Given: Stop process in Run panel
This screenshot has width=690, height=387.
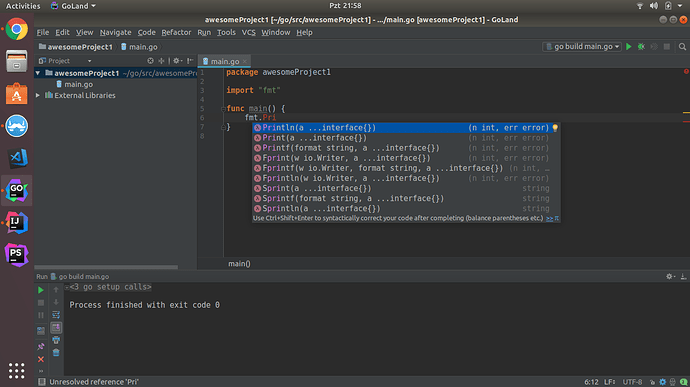Looking at the screenshot, I should (x=41, y=303).
